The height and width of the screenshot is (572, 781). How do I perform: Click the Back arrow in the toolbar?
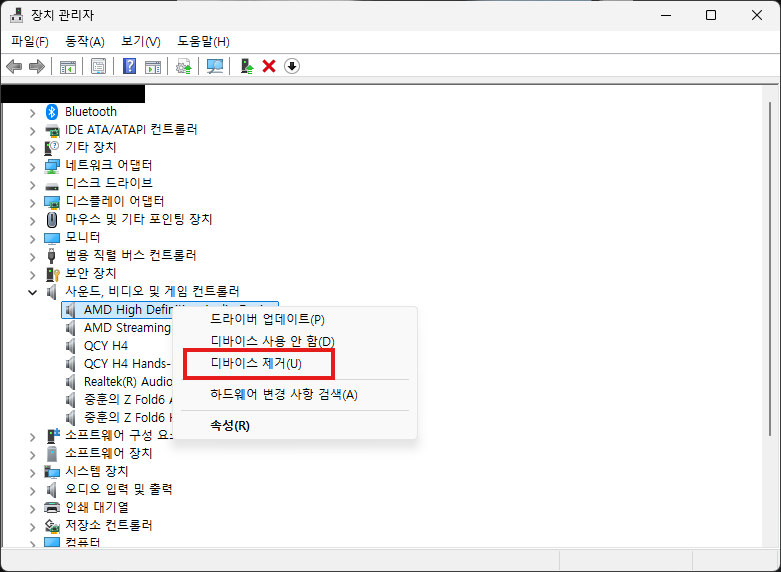coord(14,66)
